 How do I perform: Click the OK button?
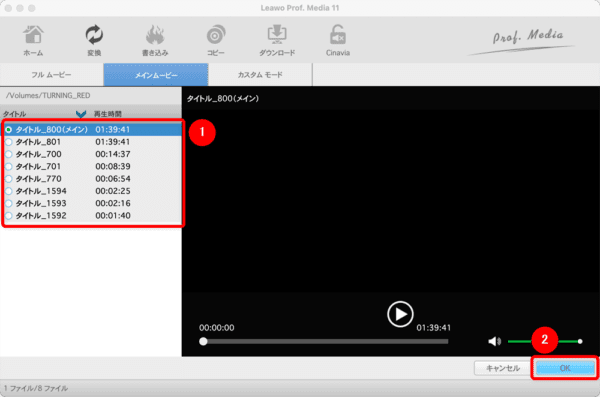point(565,368)
